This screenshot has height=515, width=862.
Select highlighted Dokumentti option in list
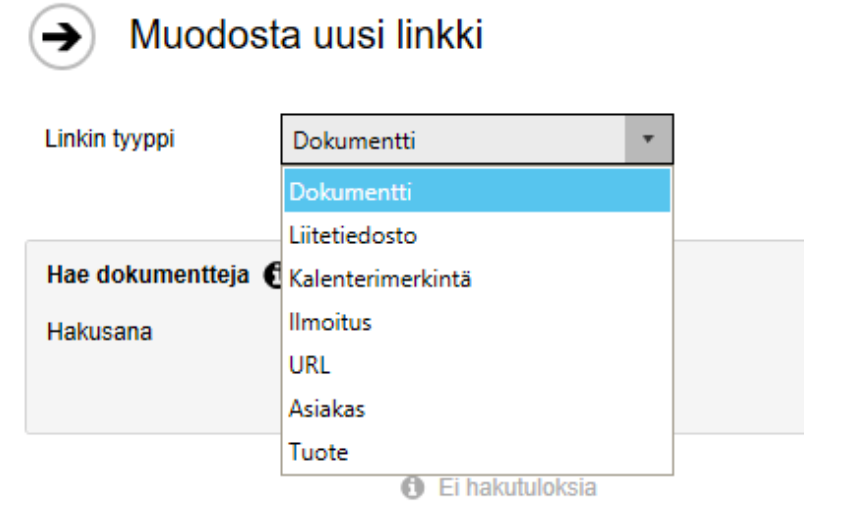(477, 191)
